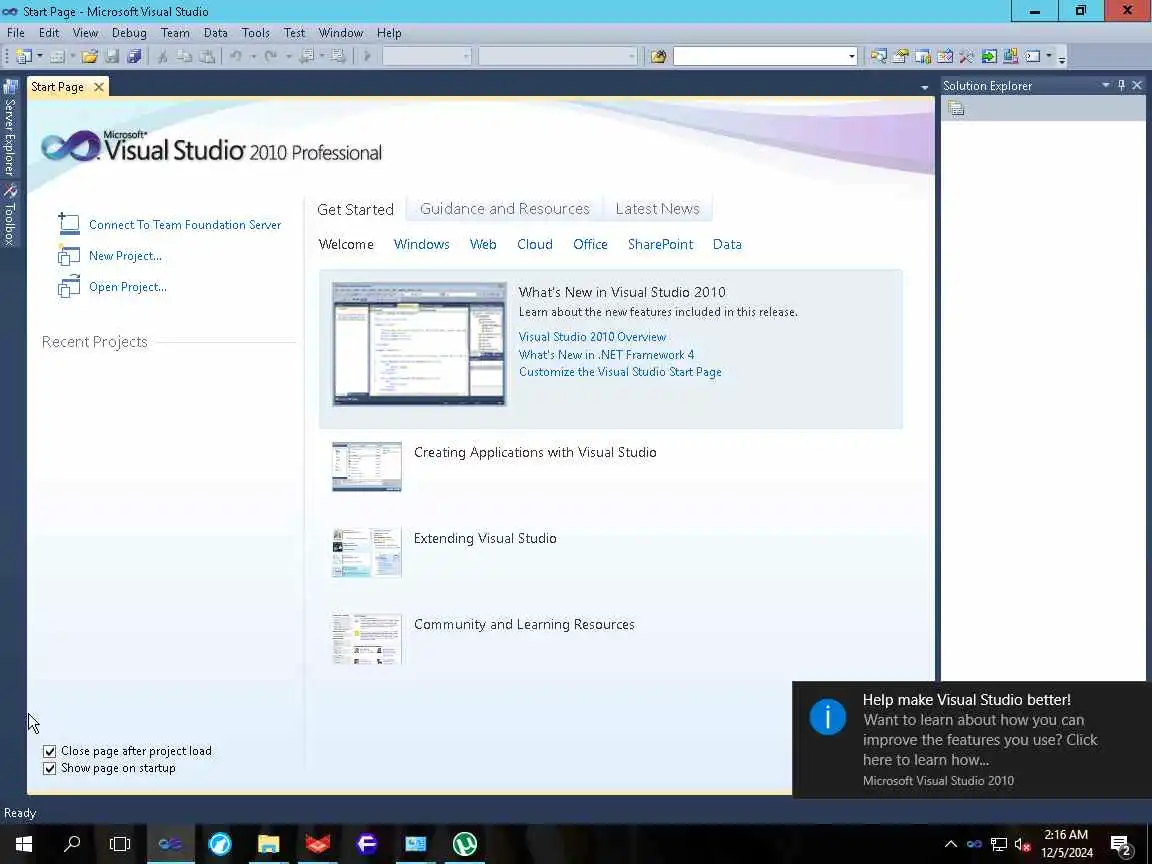Screen dimensions: 1152x864
Task: Click the taskbar Search magnifier icon
Action: (72, 843)
